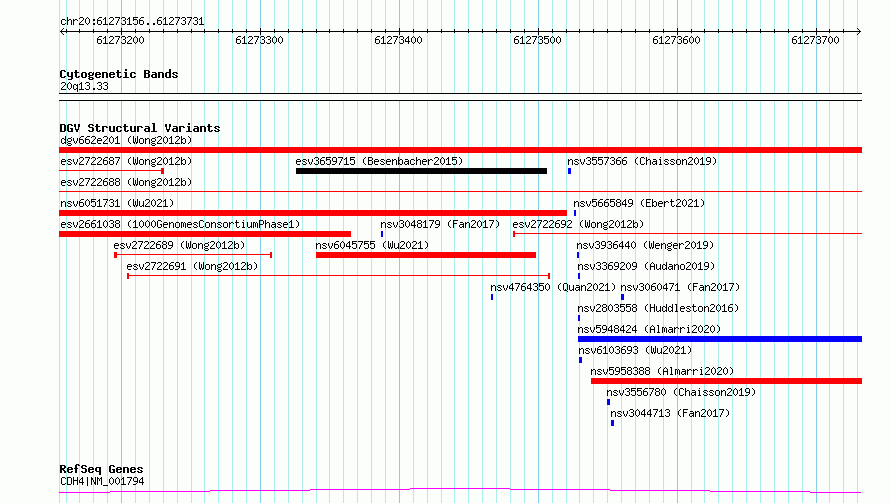Click the small blue marker under nsv3557366
Image resolution: width=890 pixels, height=503 pixels.
(x=569, y=171)
